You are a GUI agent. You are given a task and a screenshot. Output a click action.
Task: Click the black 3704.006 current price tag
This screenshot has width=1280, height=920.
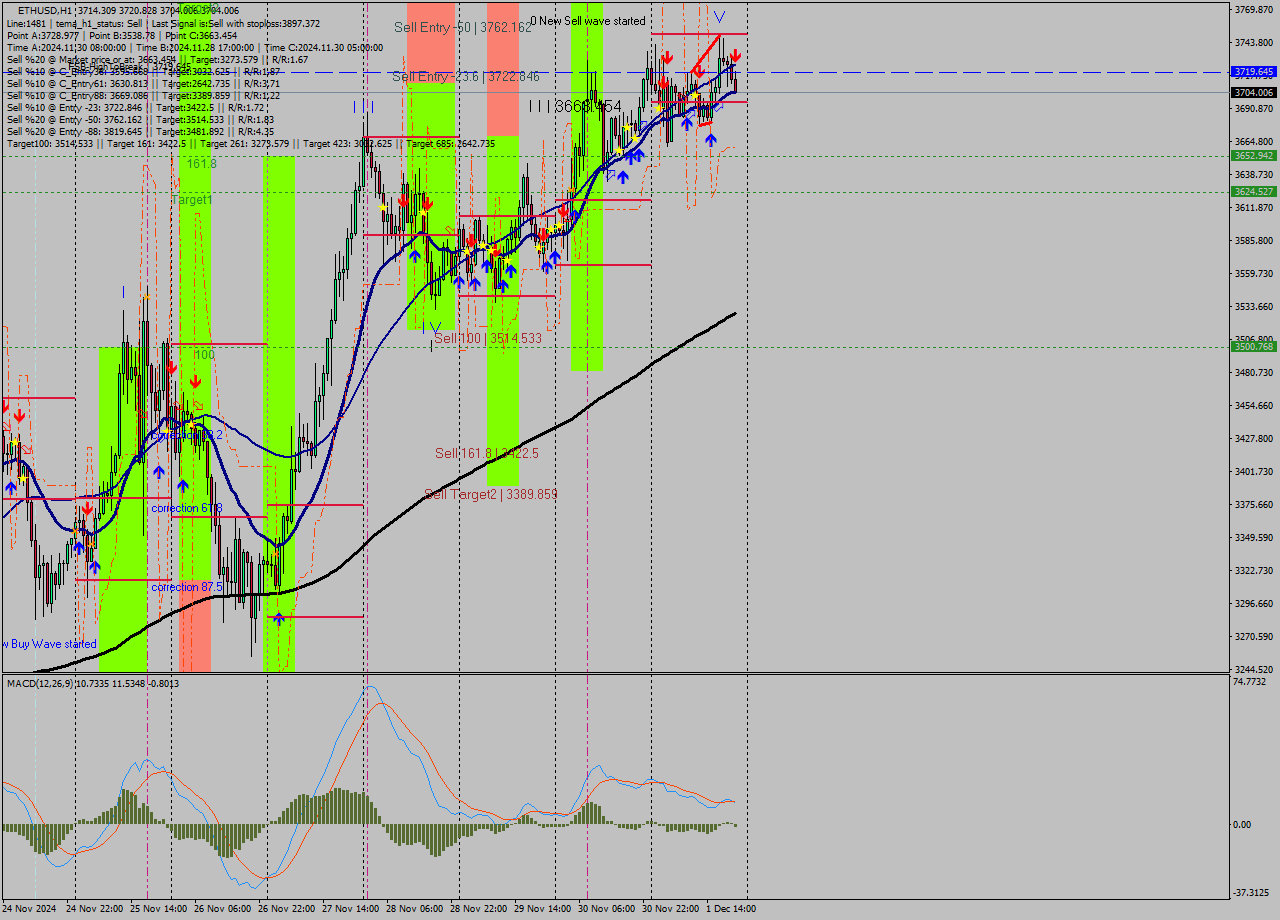(x=1253, y=92)
